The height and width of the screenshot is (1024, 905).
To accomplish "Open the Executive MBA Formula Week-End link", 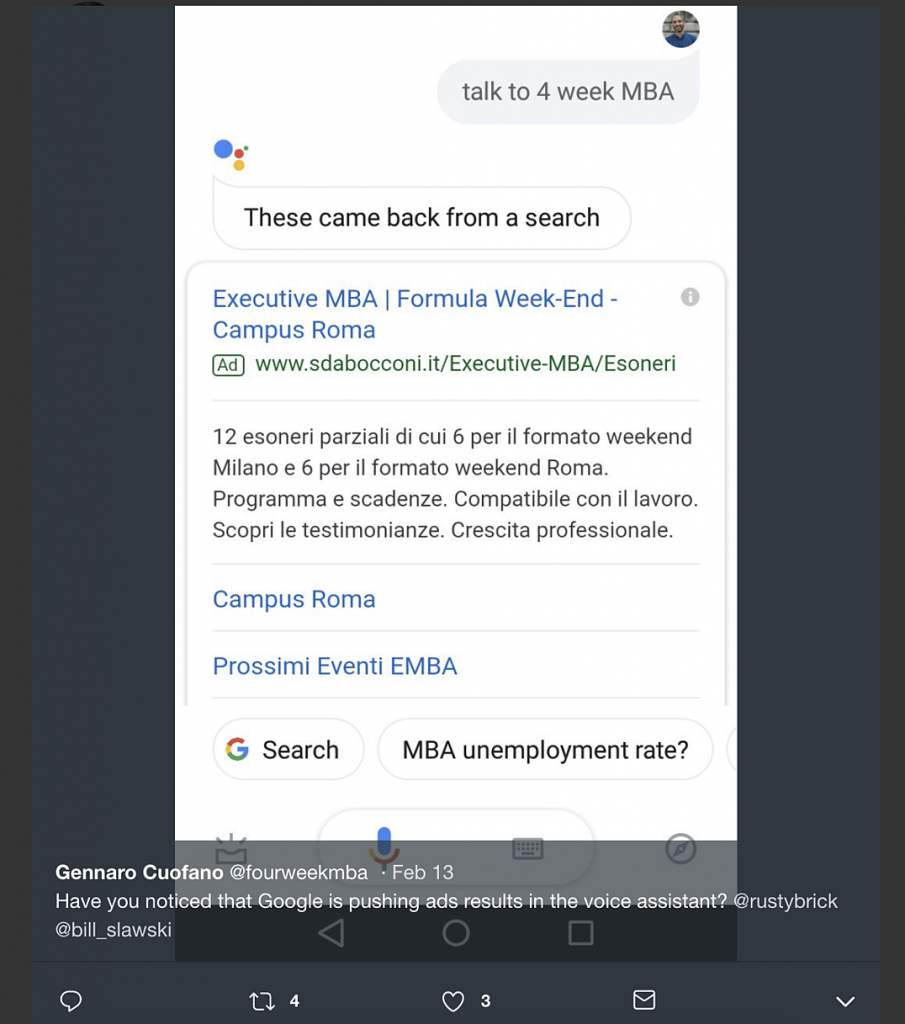I will coord(415,314).
